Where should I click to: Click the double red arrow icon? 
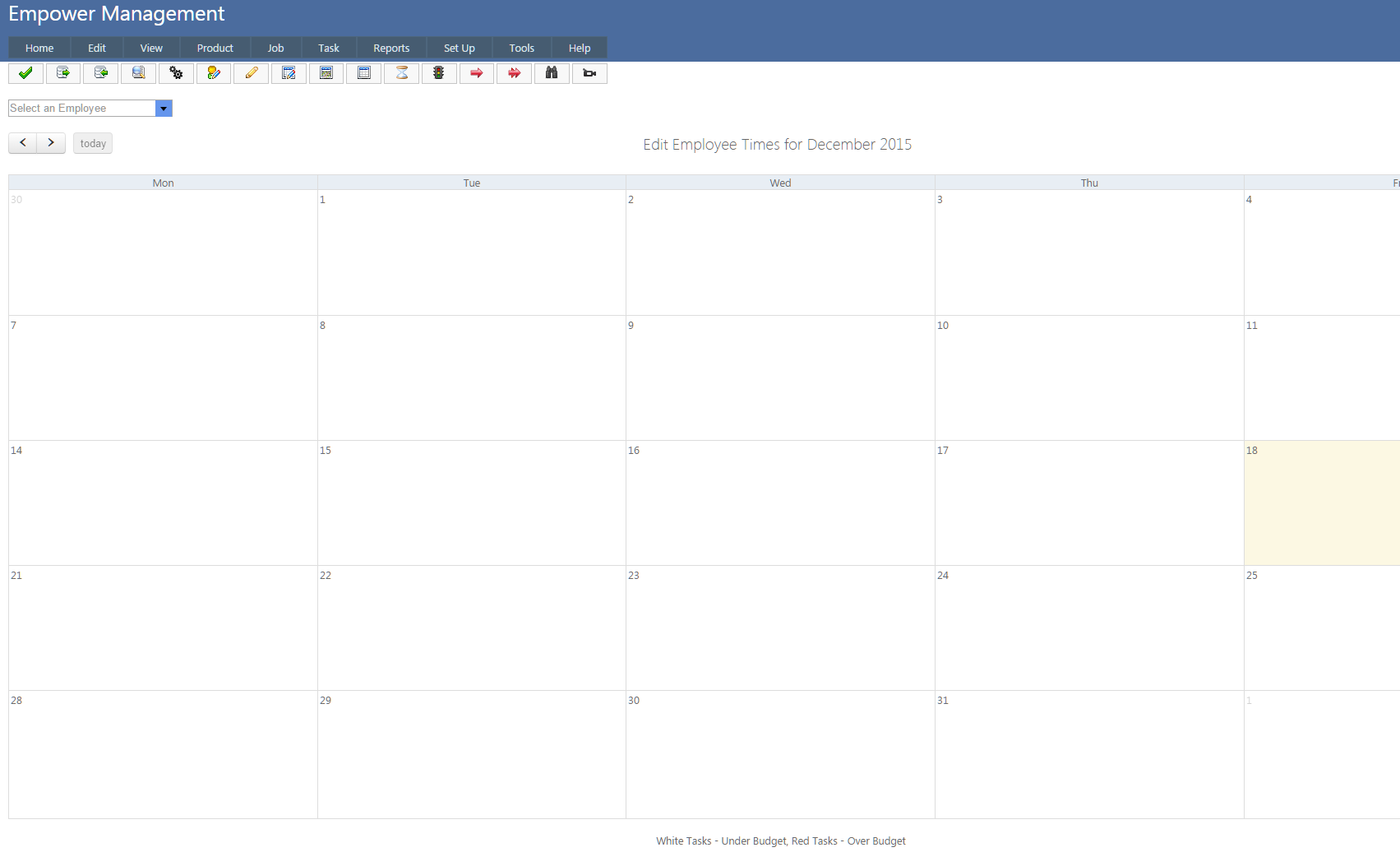pos(514,73)
